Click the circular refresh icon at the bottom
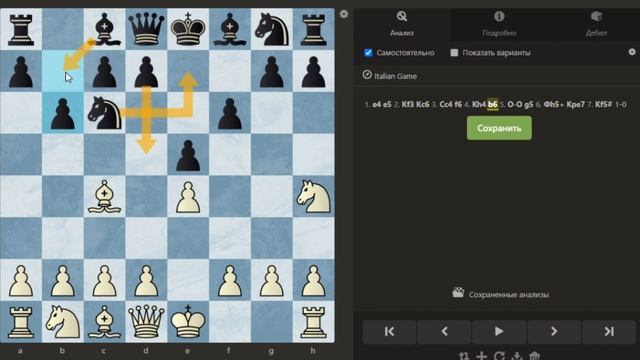The height and width of the screenshot is (360, 640). pos(499,356)
